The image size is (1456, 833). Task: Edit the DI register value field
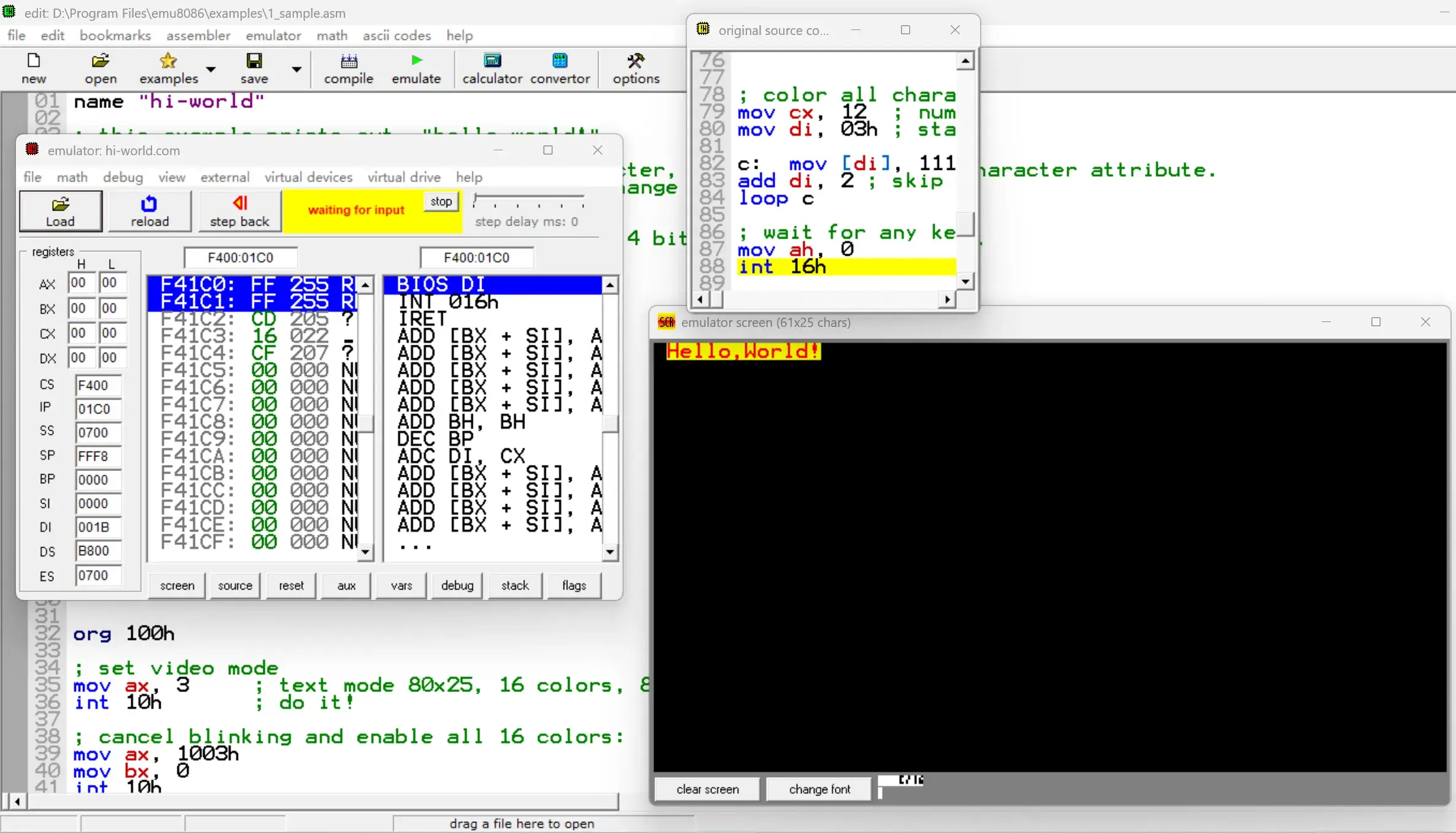[98, 527]
